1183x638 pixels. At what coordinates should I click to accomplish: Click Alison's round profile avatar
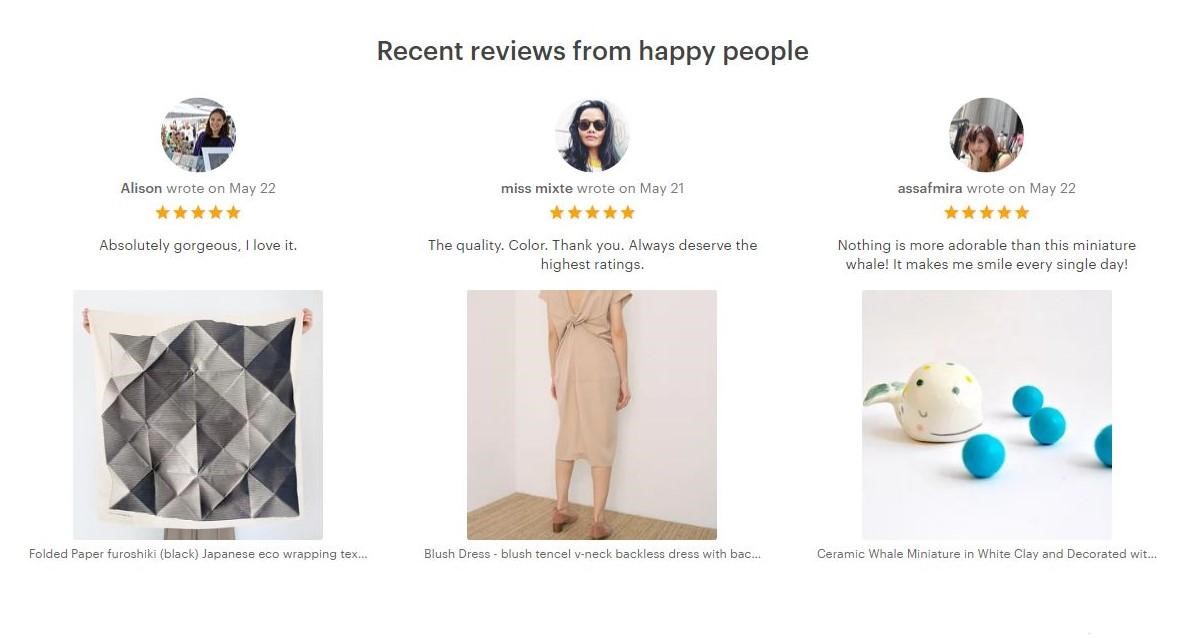(198, 135)
